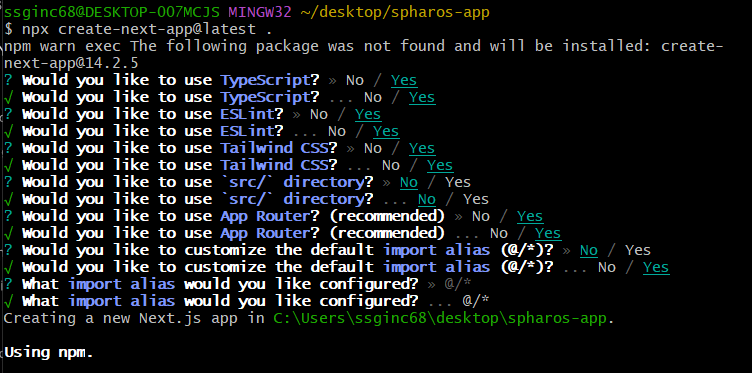Click Yes on the "√" TypeScript answered line

point(422,98)
